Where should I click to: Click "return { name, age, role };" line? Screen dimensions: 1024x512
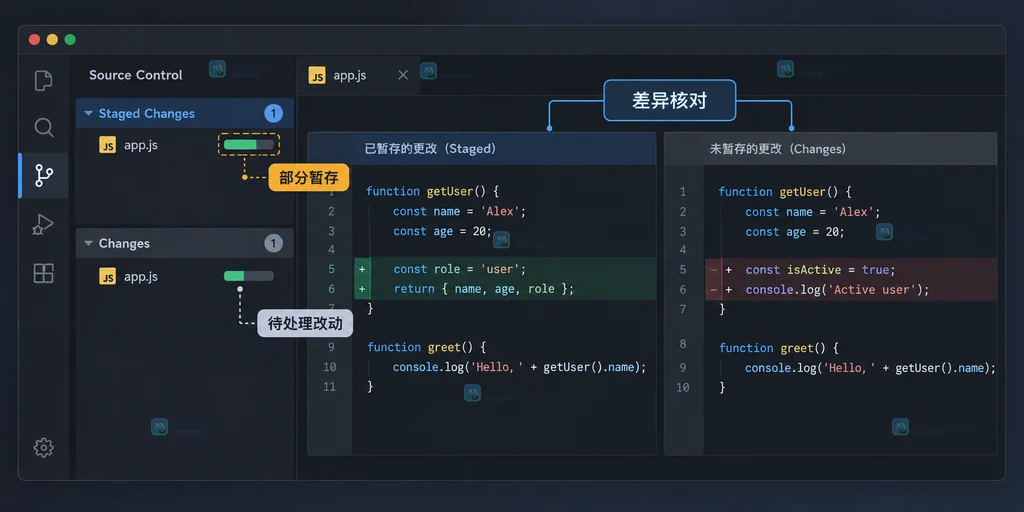click(484, 289)
